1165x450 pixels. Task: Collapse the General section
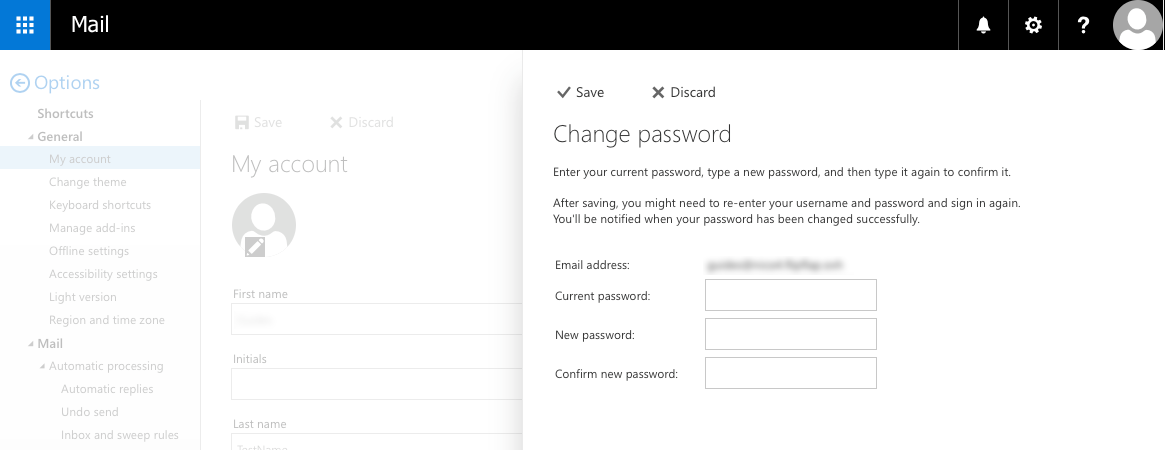point(30,137)
